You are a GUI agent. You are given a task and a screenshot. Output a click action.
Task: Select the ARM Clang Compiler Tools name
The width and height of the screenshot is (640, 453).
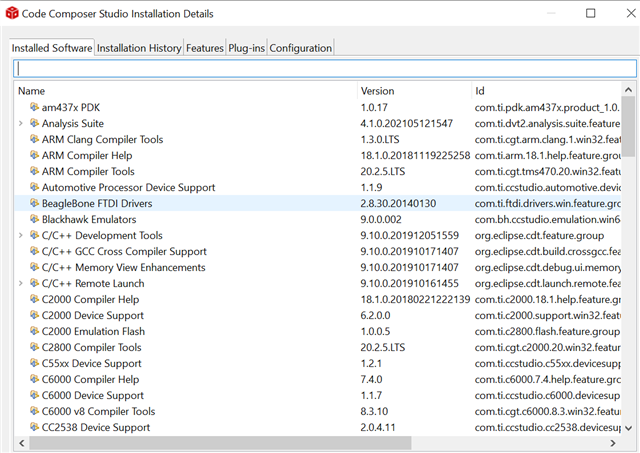tap(102, 139)
